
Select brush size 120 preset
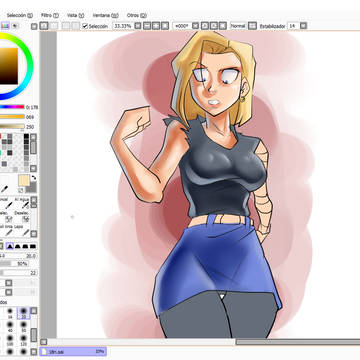point(23,340)
